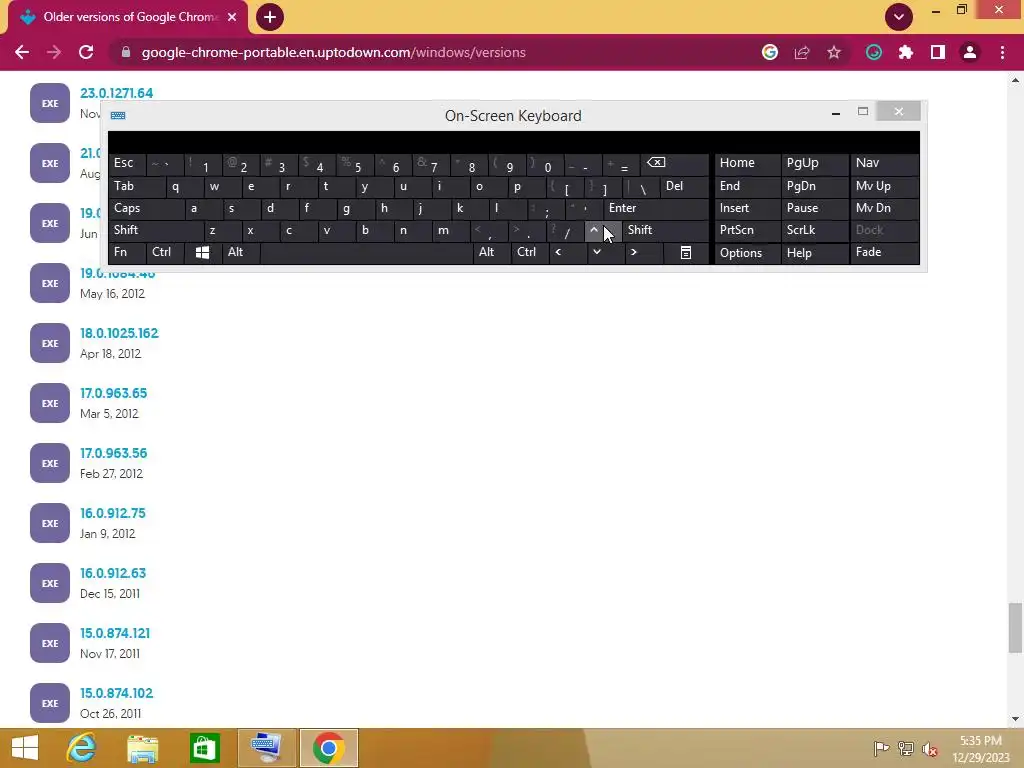Toggle the left Ctrl key on the keyboard
This screenshot has height=768, width=1024.
[165, 253]
